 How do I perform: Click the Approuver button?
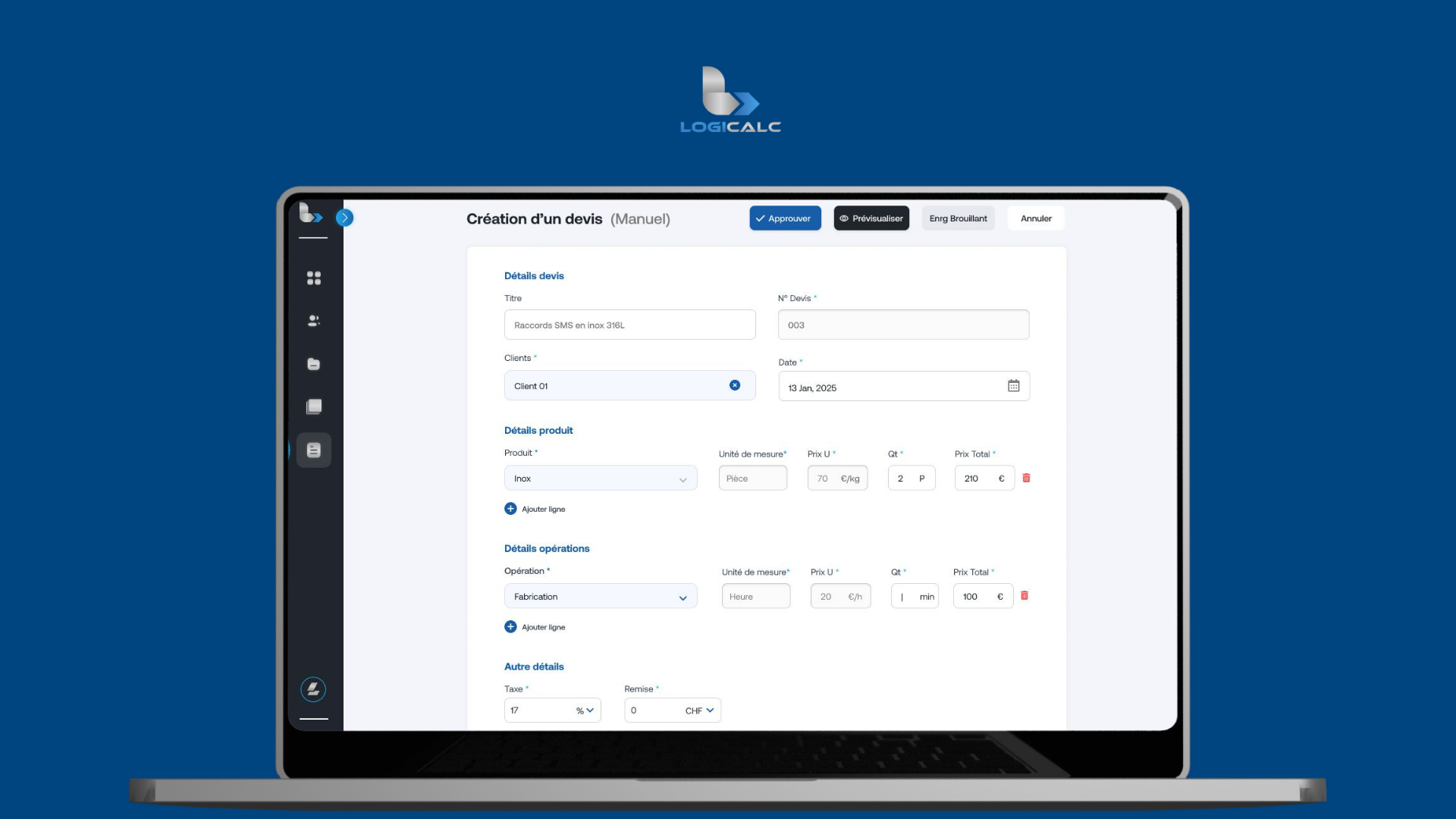785,218
